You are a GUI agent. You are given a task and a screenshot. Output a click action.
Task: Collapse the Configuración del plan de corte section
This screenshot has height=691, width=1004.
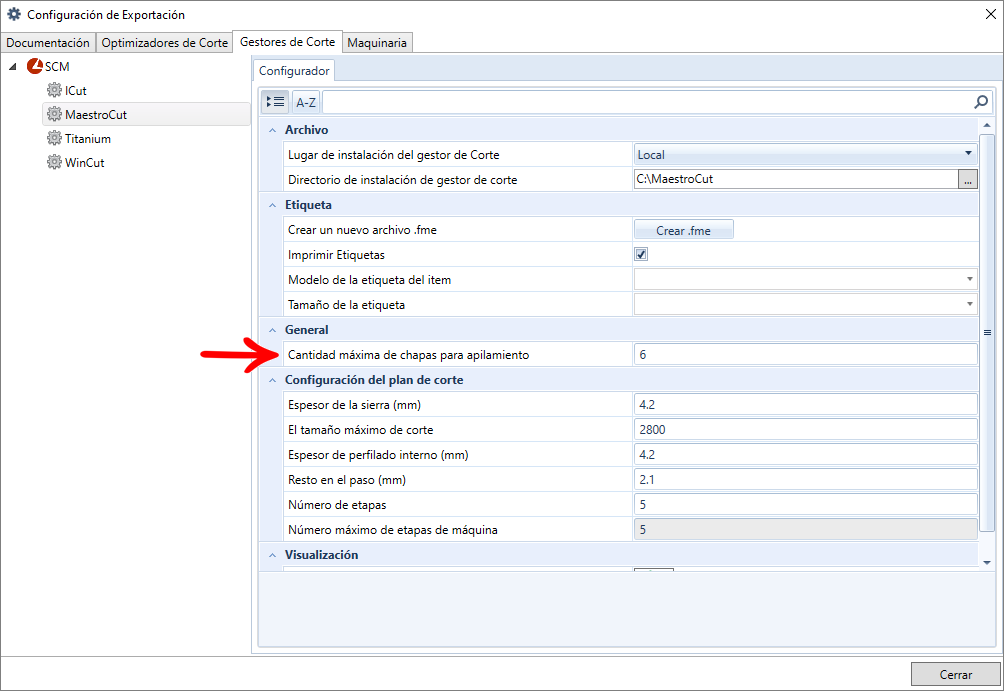pyautogui.click(x=273, y=380)
